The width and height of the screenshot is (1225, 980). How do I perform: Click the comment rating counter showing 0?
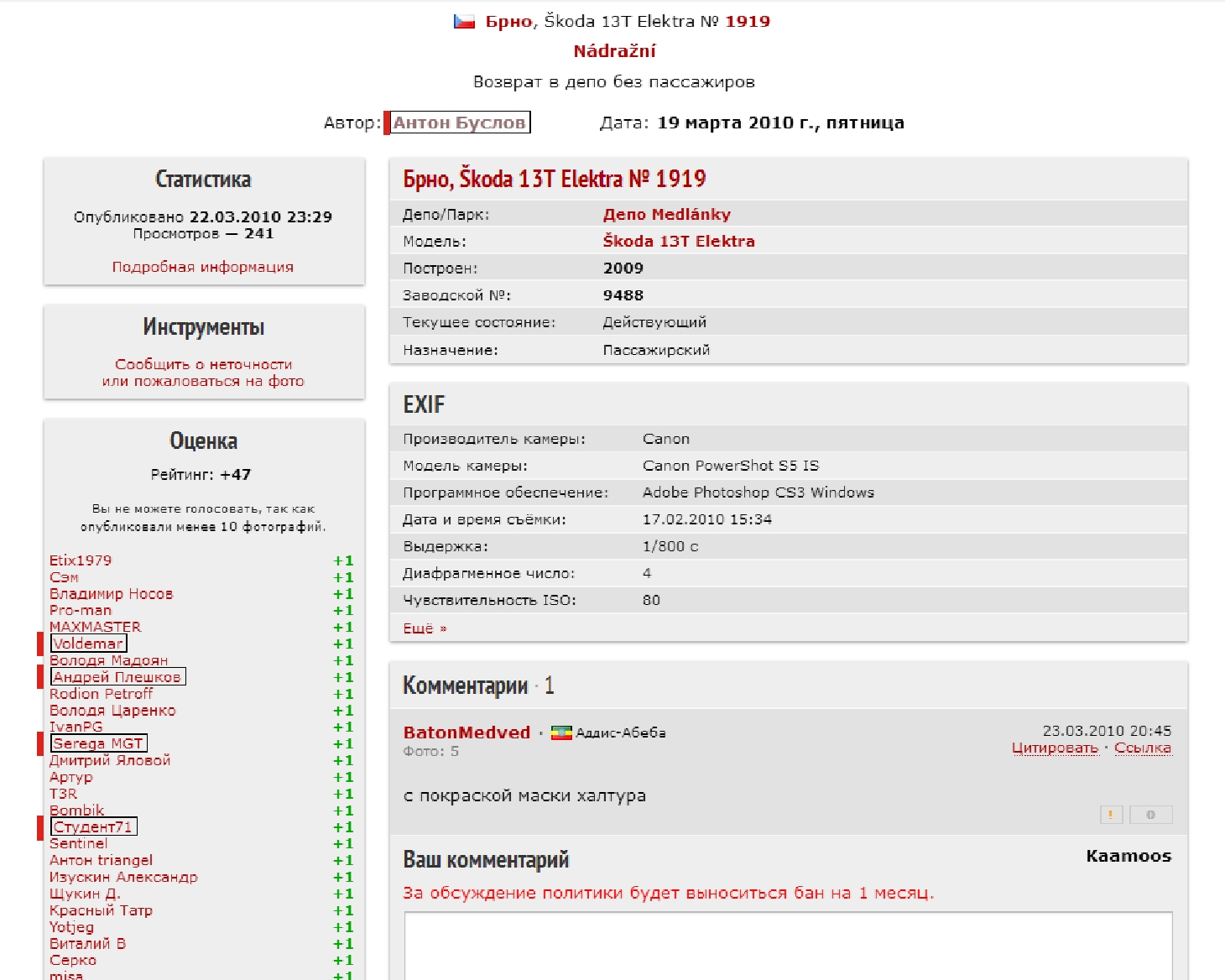click(1150, 815)
